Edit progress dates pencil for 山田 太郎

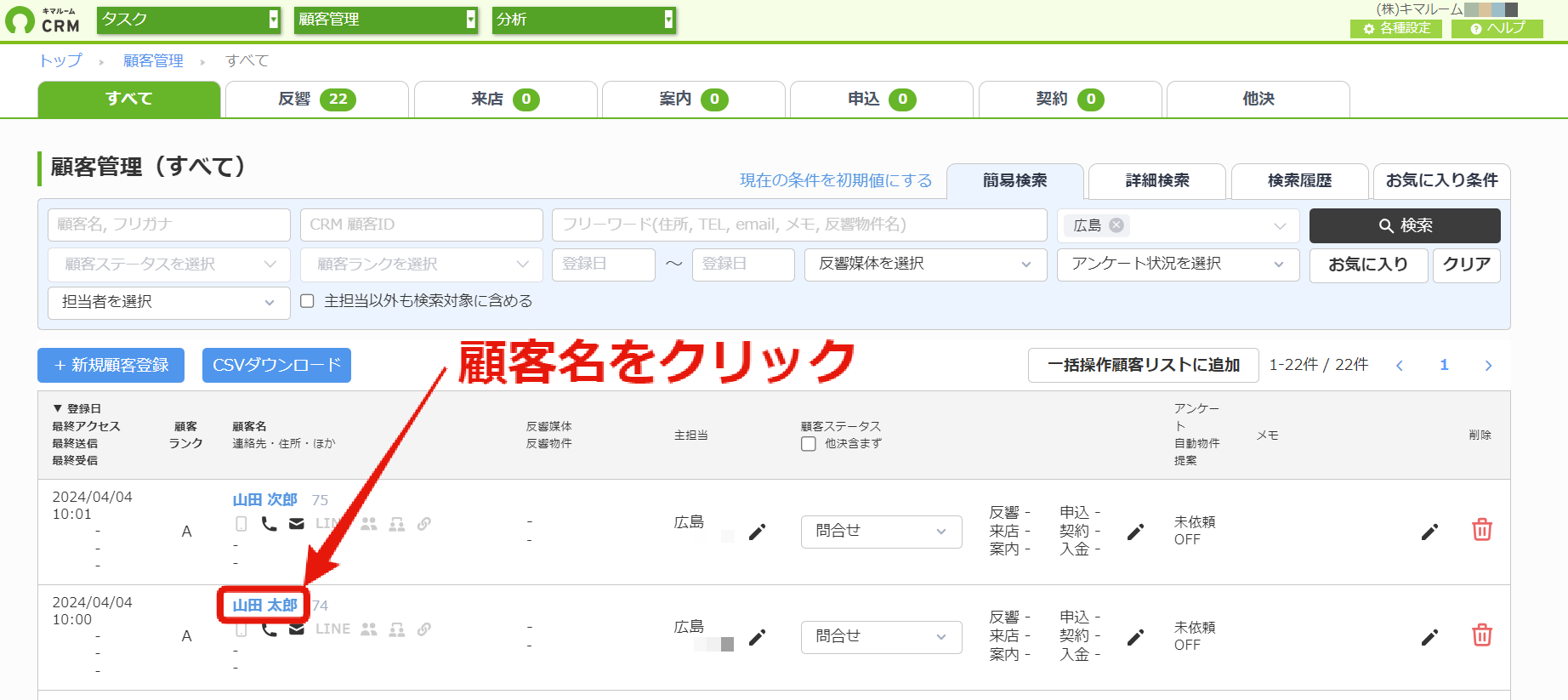pos(1135,637)
